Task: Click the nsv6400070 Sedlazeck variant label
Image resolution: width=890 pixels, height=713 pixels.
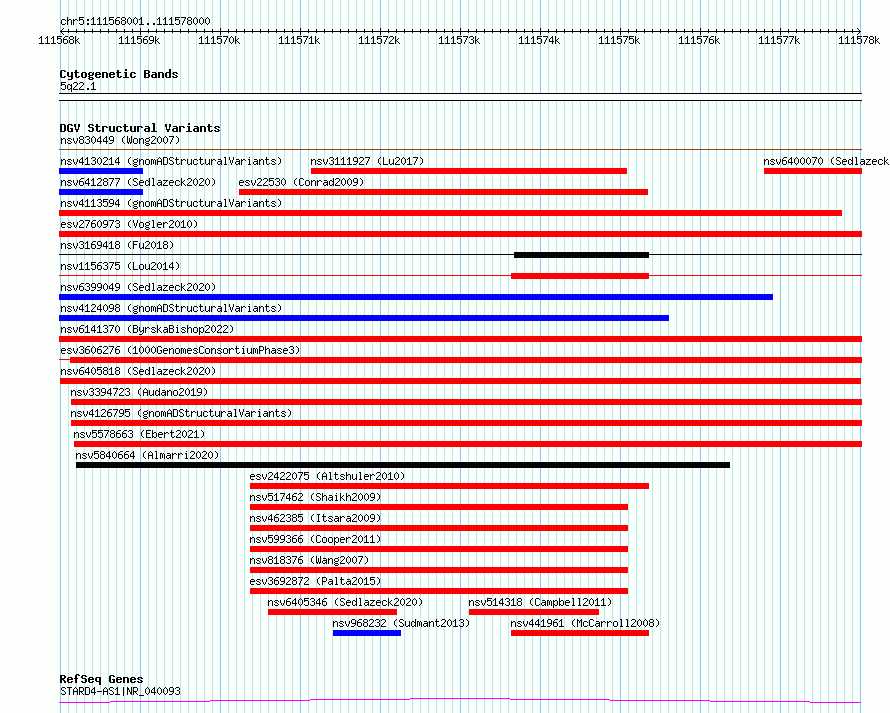Action: (826, 161)
